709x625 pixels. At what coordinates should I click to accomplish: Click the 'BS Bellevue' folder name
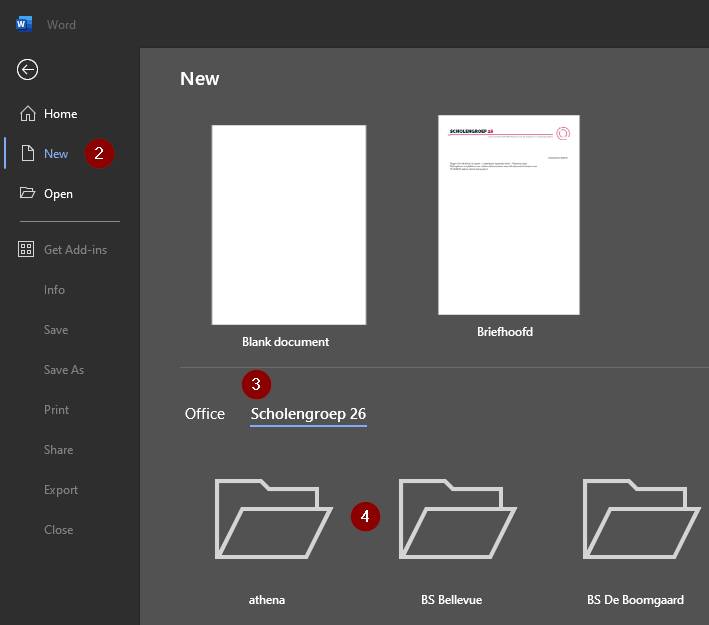pyautogui.click(x=451, y=600)
